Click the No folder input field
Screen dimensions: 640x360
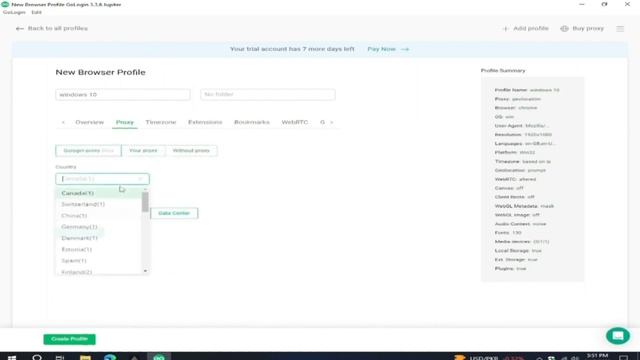tap(268, 95)
